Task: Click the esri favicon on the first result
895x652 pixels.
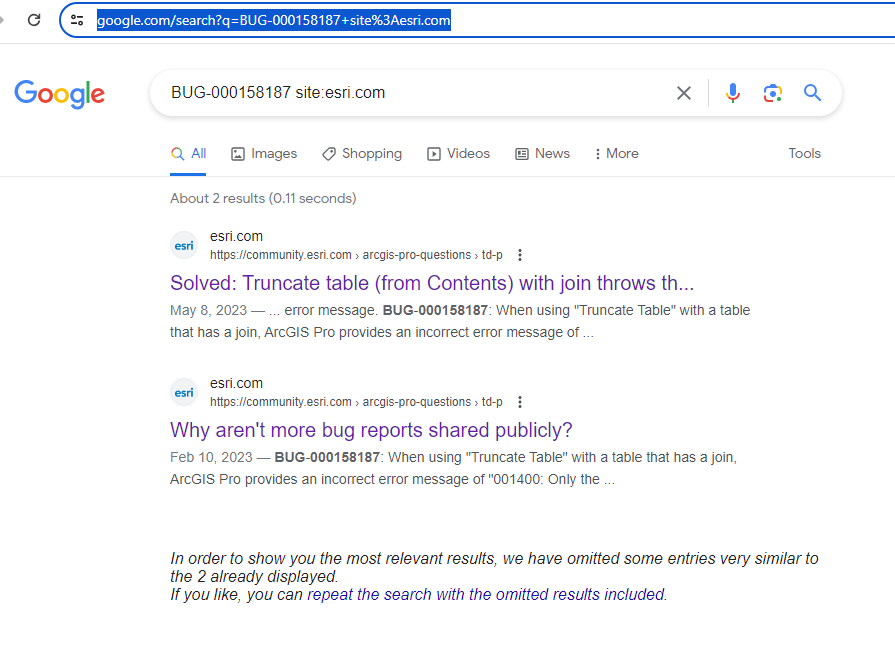Action: (x=184, y=245)
